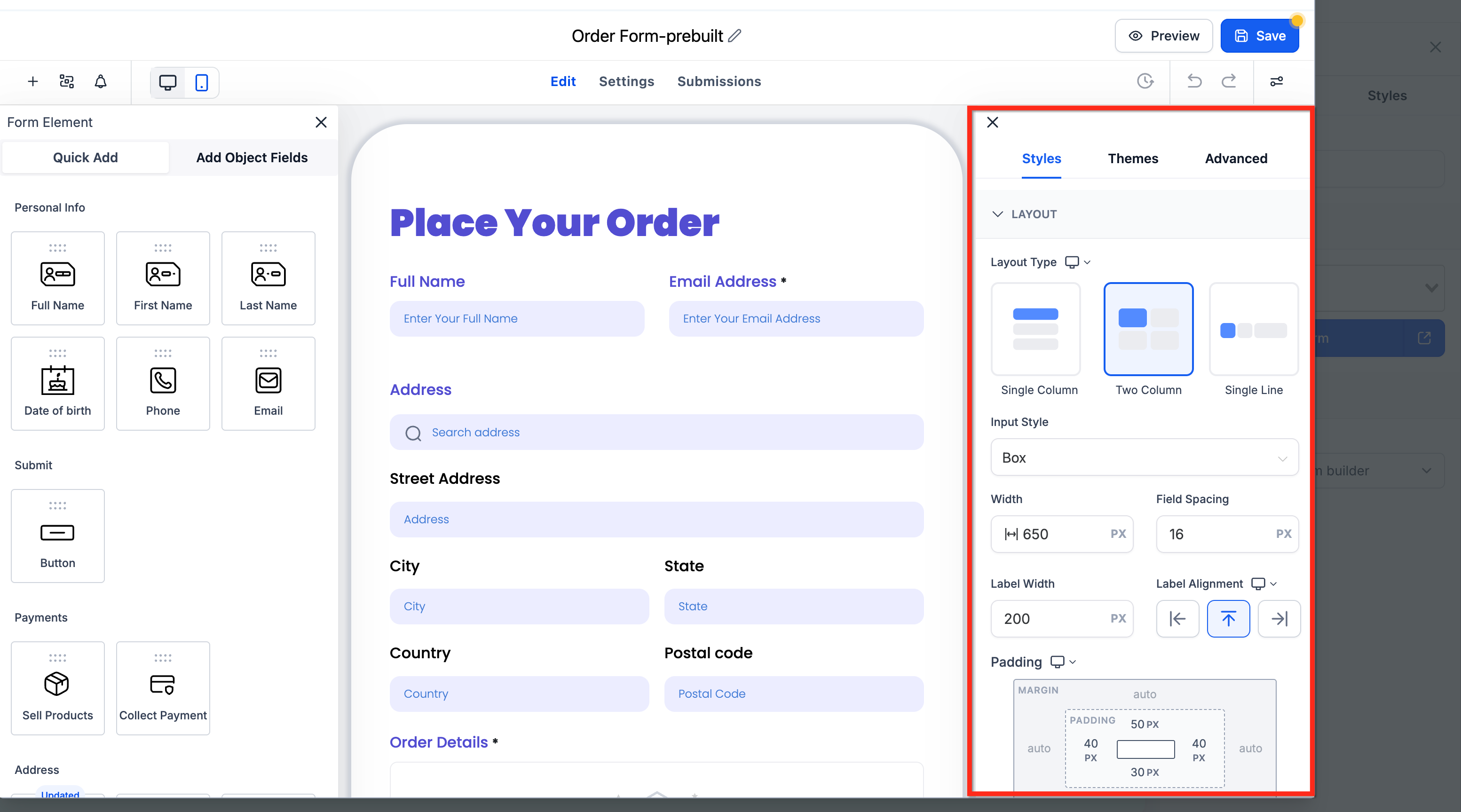Switch to desktop view icon
The height and width of the screenshot is (812, 1461).
[168, 82]
